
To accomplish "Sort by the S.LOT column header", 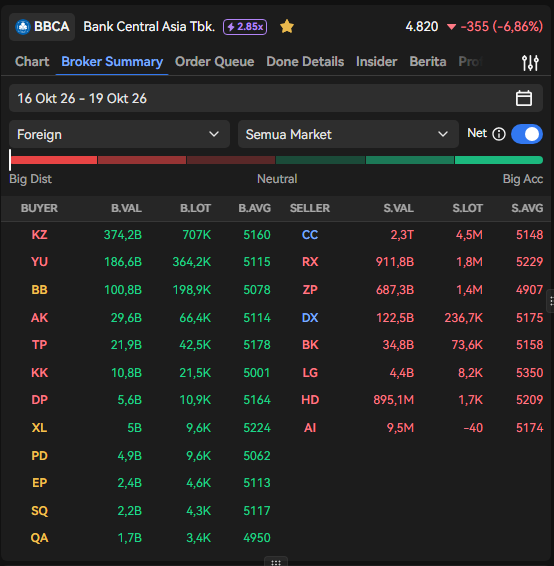I will [x=467, y=208].
